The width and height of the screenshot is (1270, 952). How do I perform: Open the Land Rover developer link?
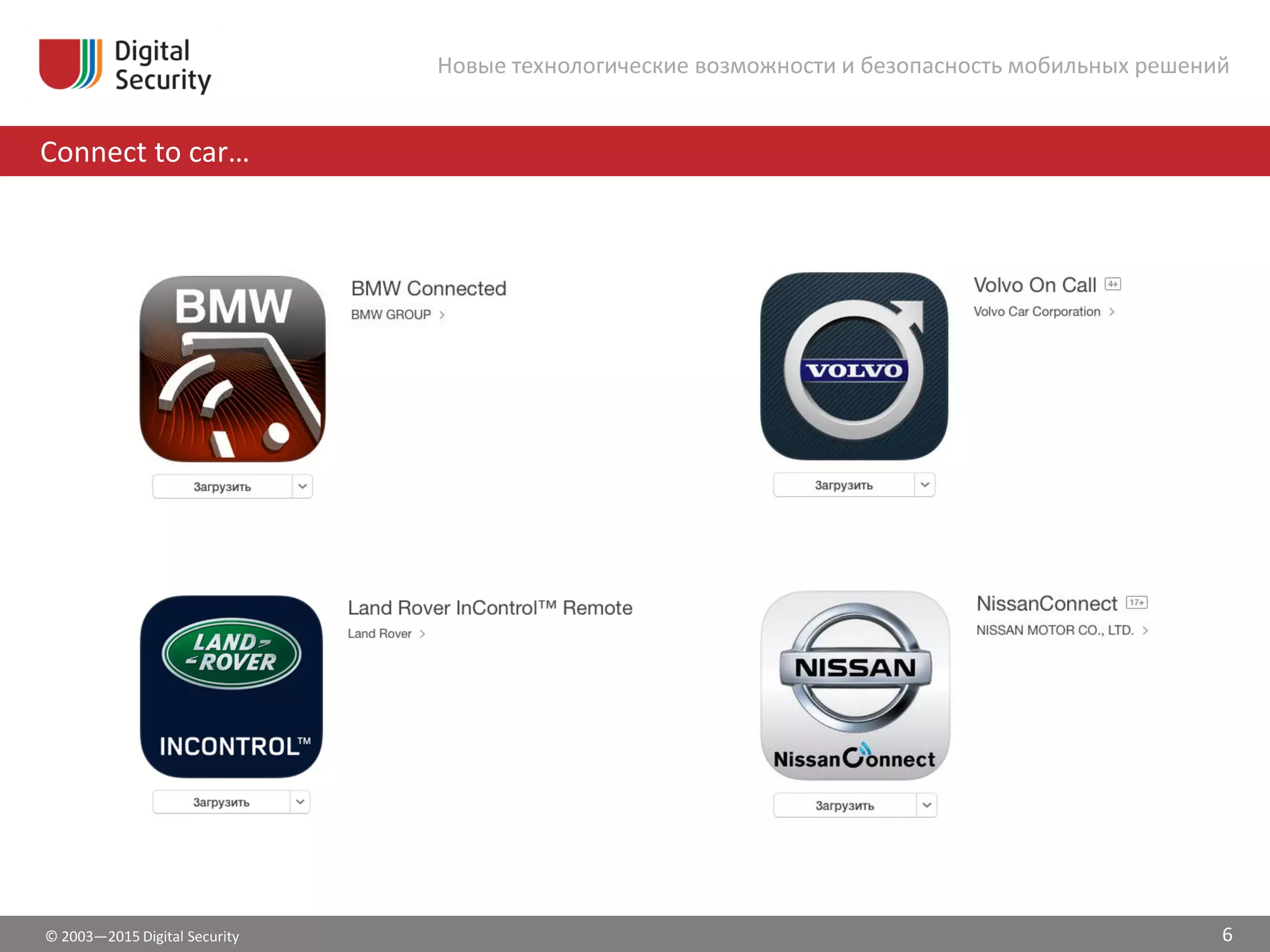[x=380, y=633]
